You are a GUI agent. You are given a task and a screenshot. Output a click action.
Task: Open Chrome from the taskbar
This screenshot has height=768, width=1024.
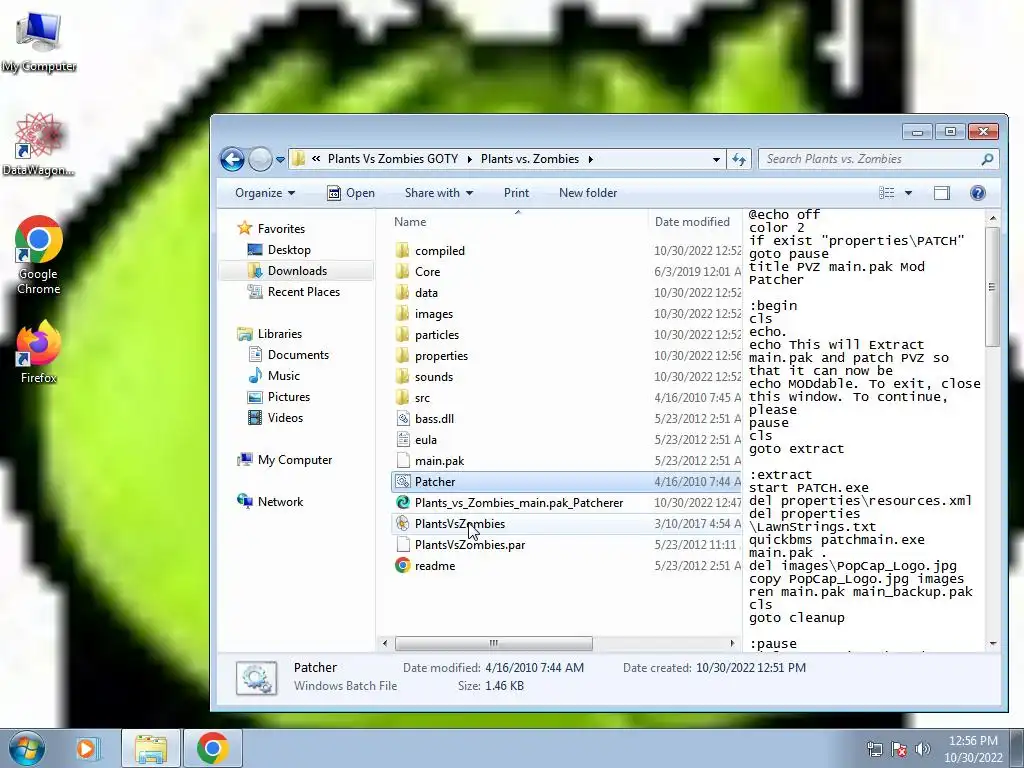click(212, 748)
